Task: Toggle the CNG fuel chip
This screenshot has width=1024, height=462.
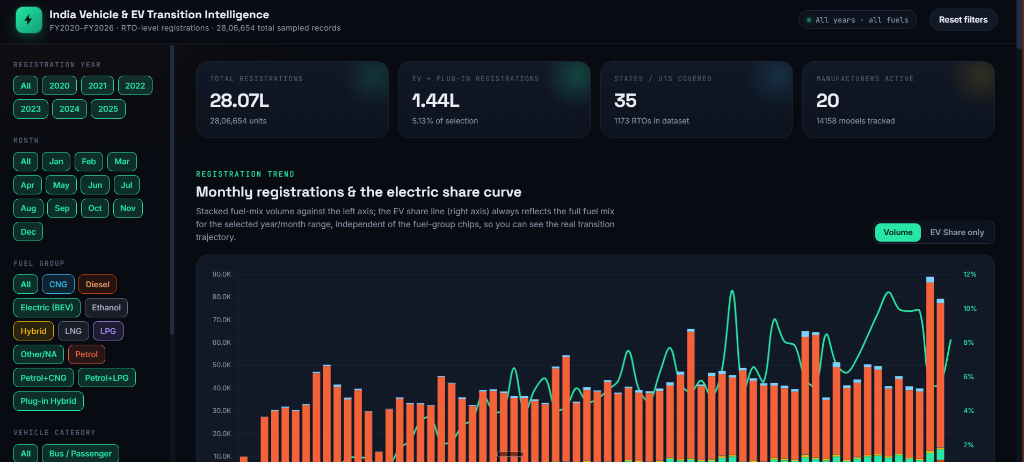Action: point(58,284)
